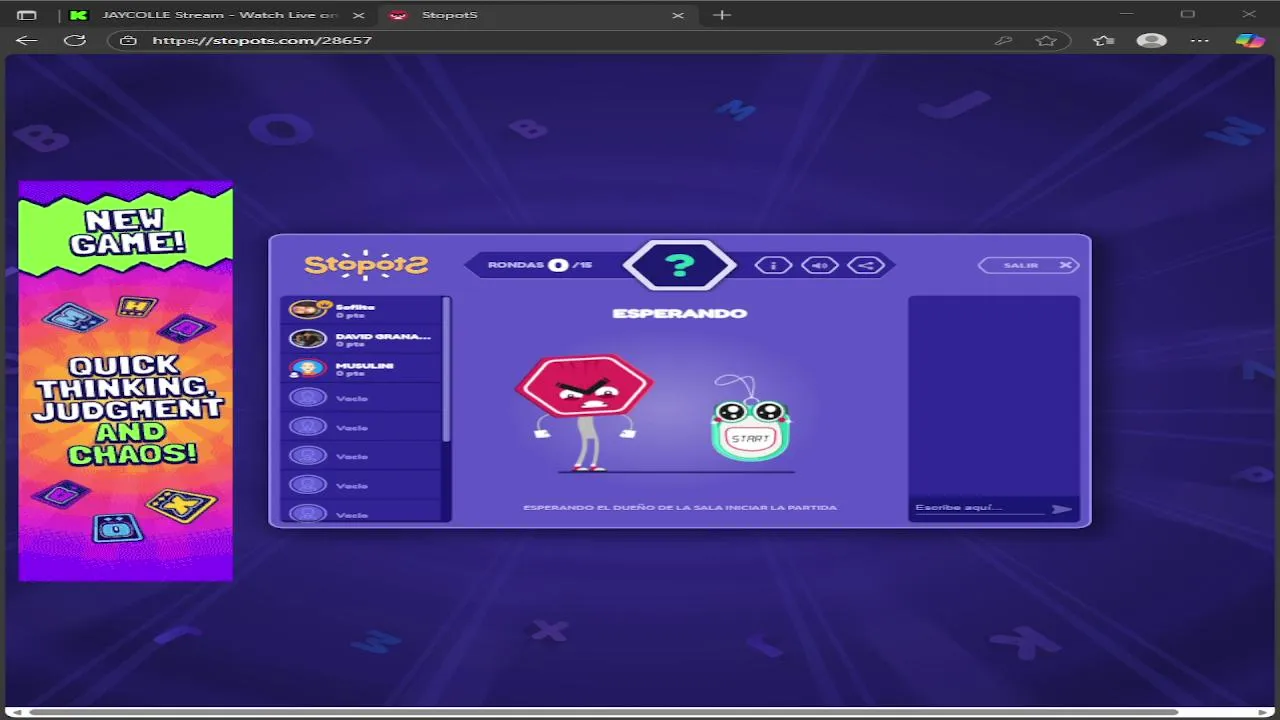Click the START timer character
This screenshot has width=1280, height=720.
pos(750,418)
